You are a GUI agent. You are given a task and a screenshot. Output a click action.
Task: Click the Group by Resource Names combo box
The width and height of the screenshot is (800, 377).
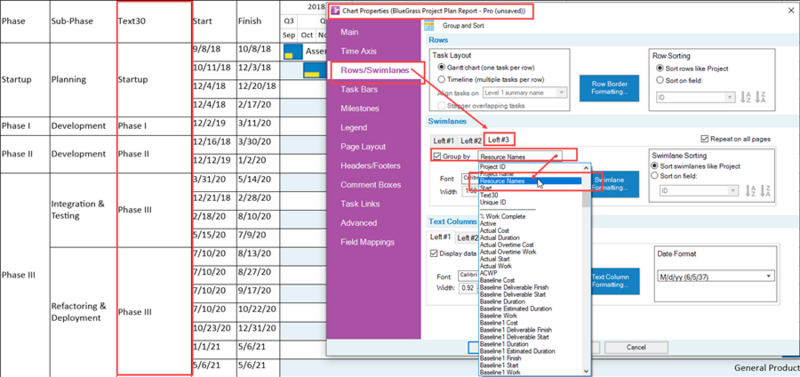520,157
